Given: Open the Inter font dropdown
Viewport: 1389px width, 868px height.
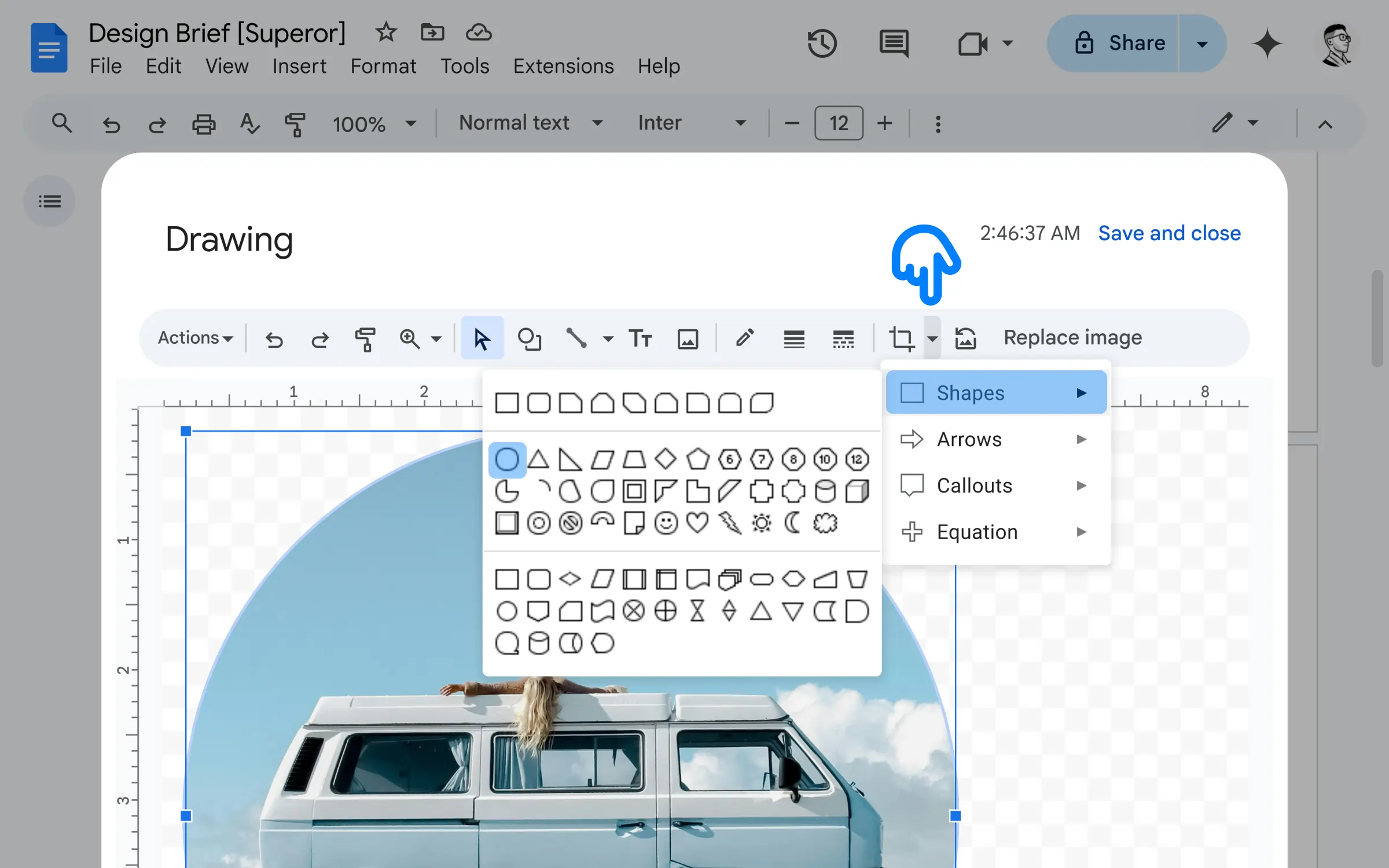Looking at the screenshot, I should (x=692, y=123).
